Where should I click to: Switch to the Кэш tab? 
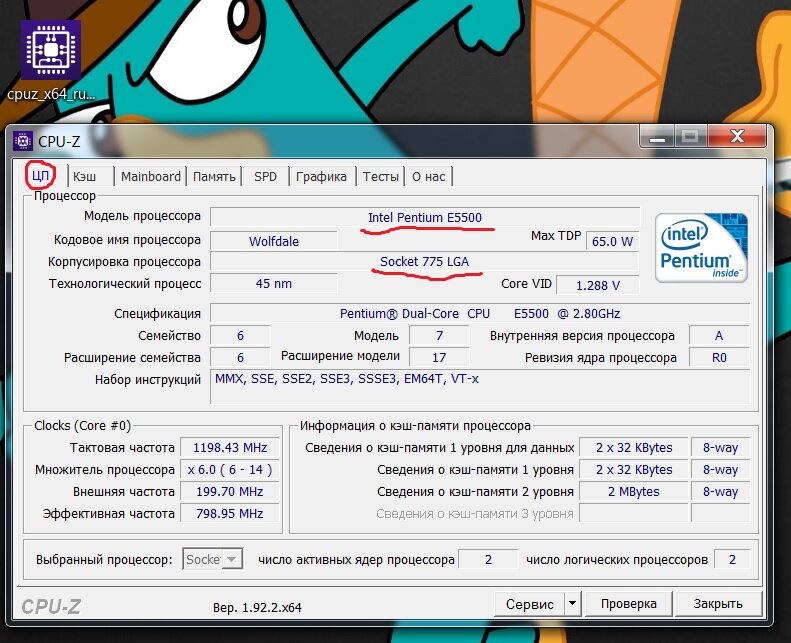84,177
